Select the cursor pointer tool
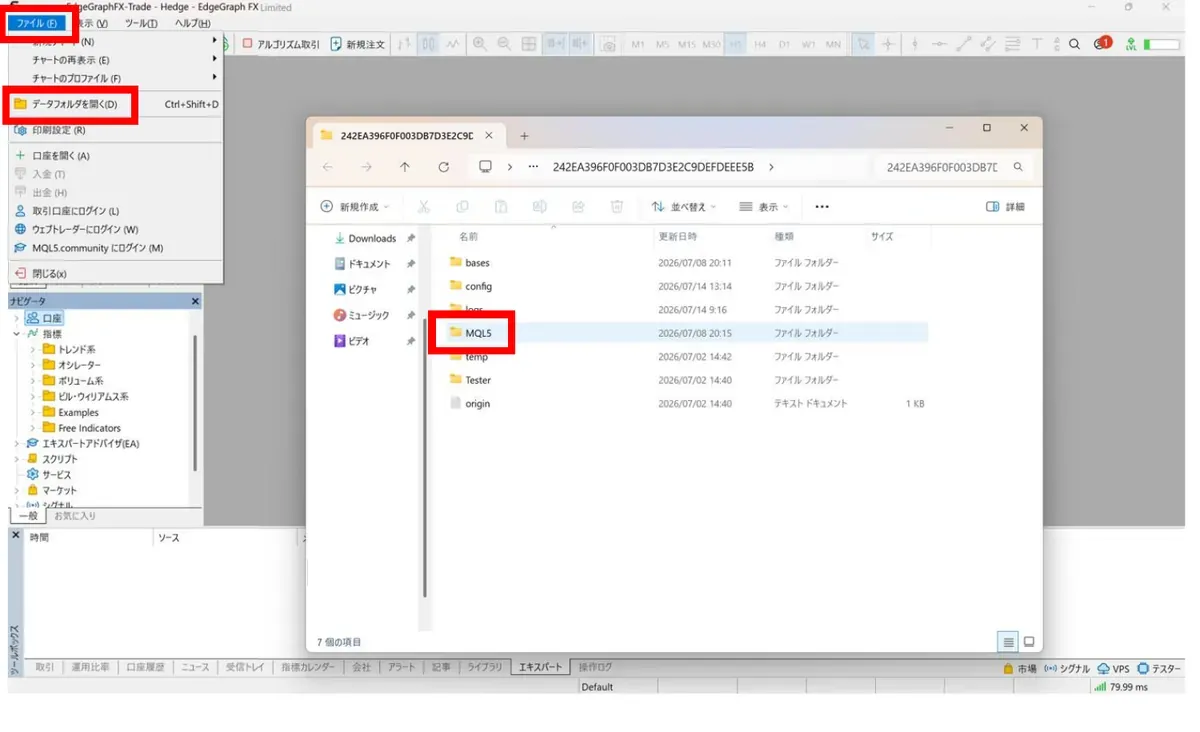The image size is (1200, 732). coord(863,44)
